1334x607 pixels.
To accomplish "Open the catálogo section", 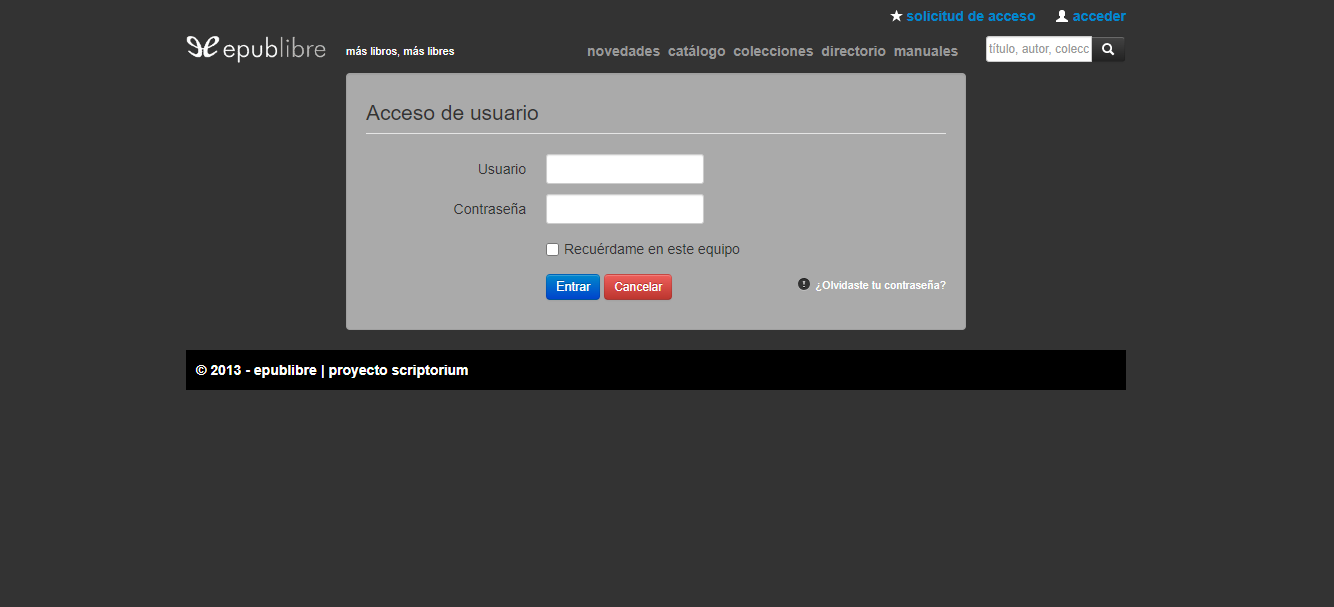I will pyautogui.click(x=696, y=51).
